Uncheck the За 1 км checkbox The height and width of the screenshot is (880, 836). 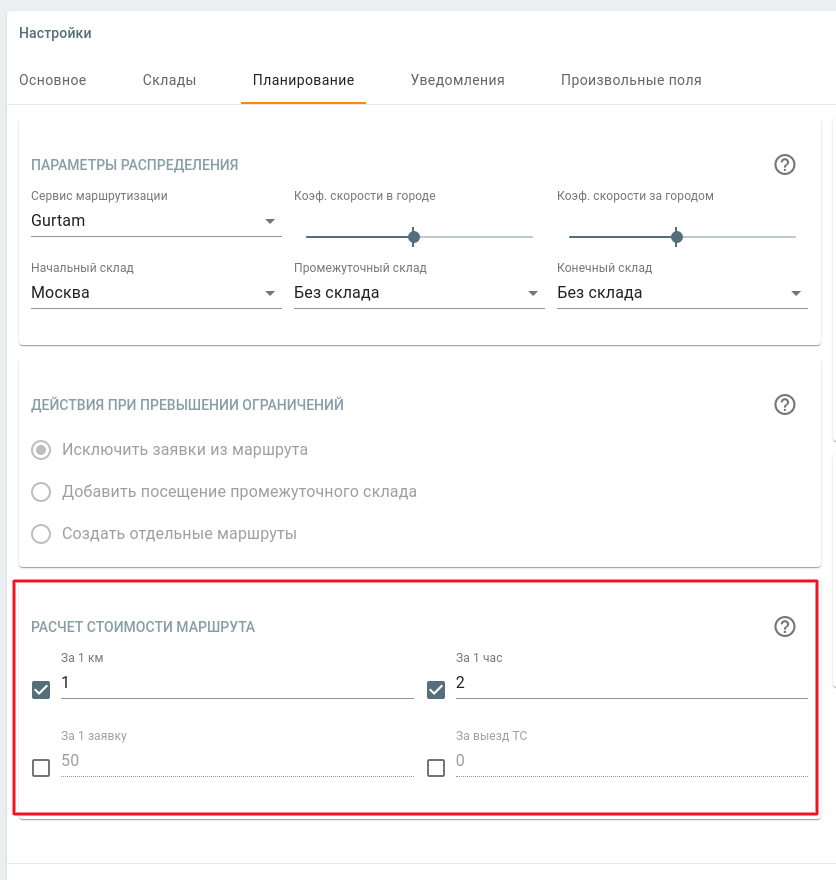pyautogui.click(x=41, y=690)
